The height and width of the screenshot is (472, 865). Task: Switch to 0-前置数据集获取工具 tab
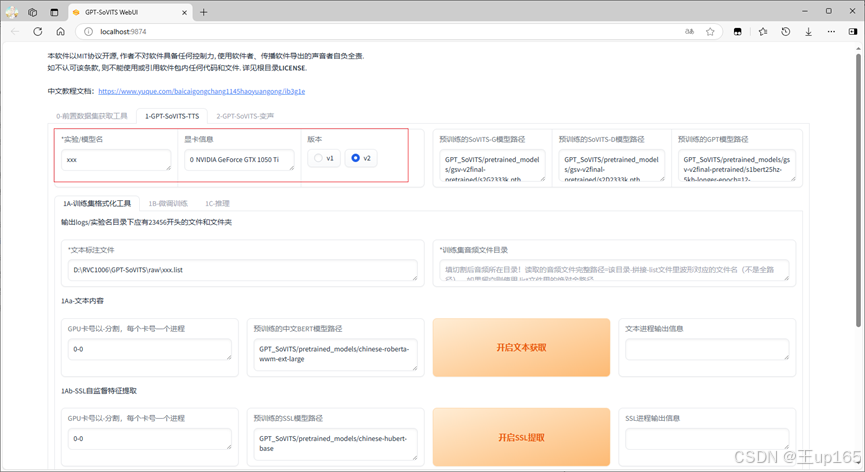92,116
